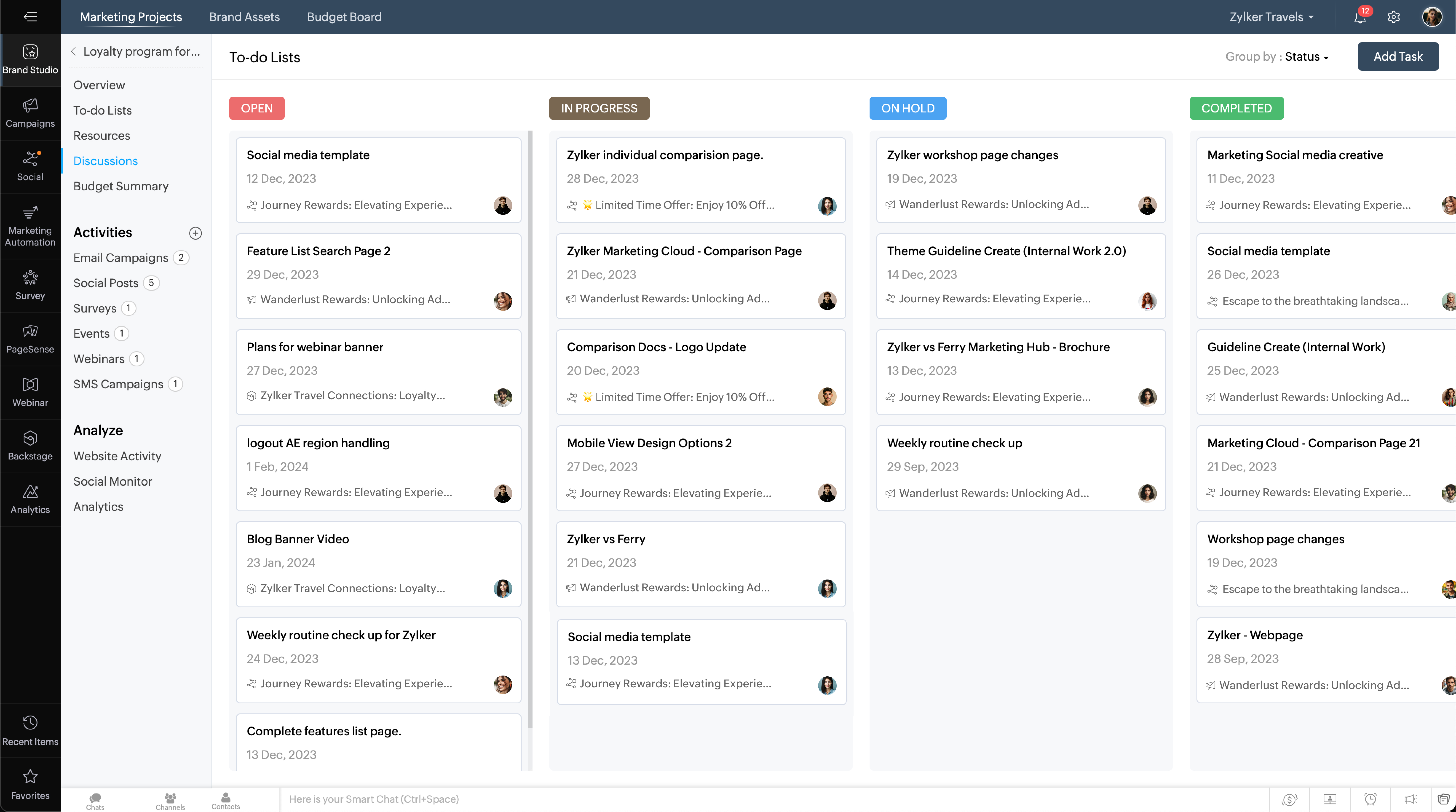The width and height of the screenshot is (1456, 812).
Task: Expand Activities with the plus control
Action: point(195,233)
